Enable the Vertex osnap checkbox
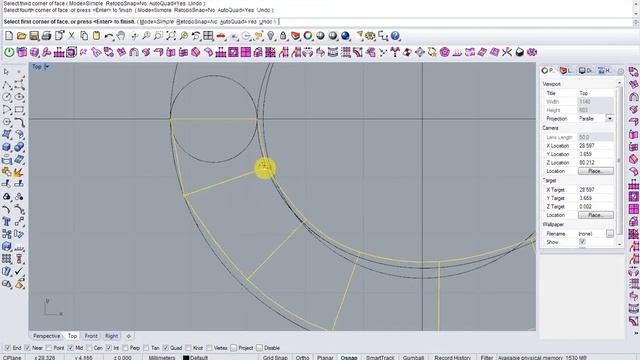The height and width of the screenshot is (360, 640). (x=209, y=348)
